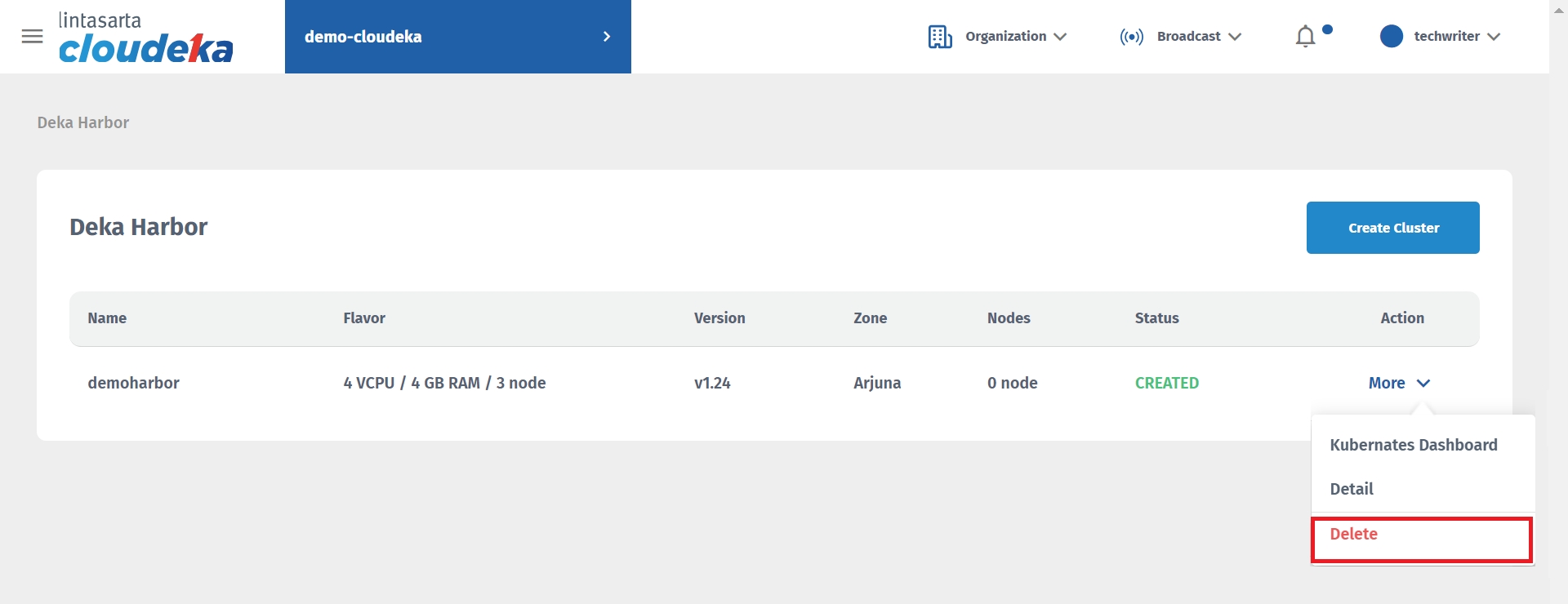The height and width of the screenshot is (604, 1568).
Task: Select Kubernates Dashboard from the menu
Action: tap(1413, 445)
